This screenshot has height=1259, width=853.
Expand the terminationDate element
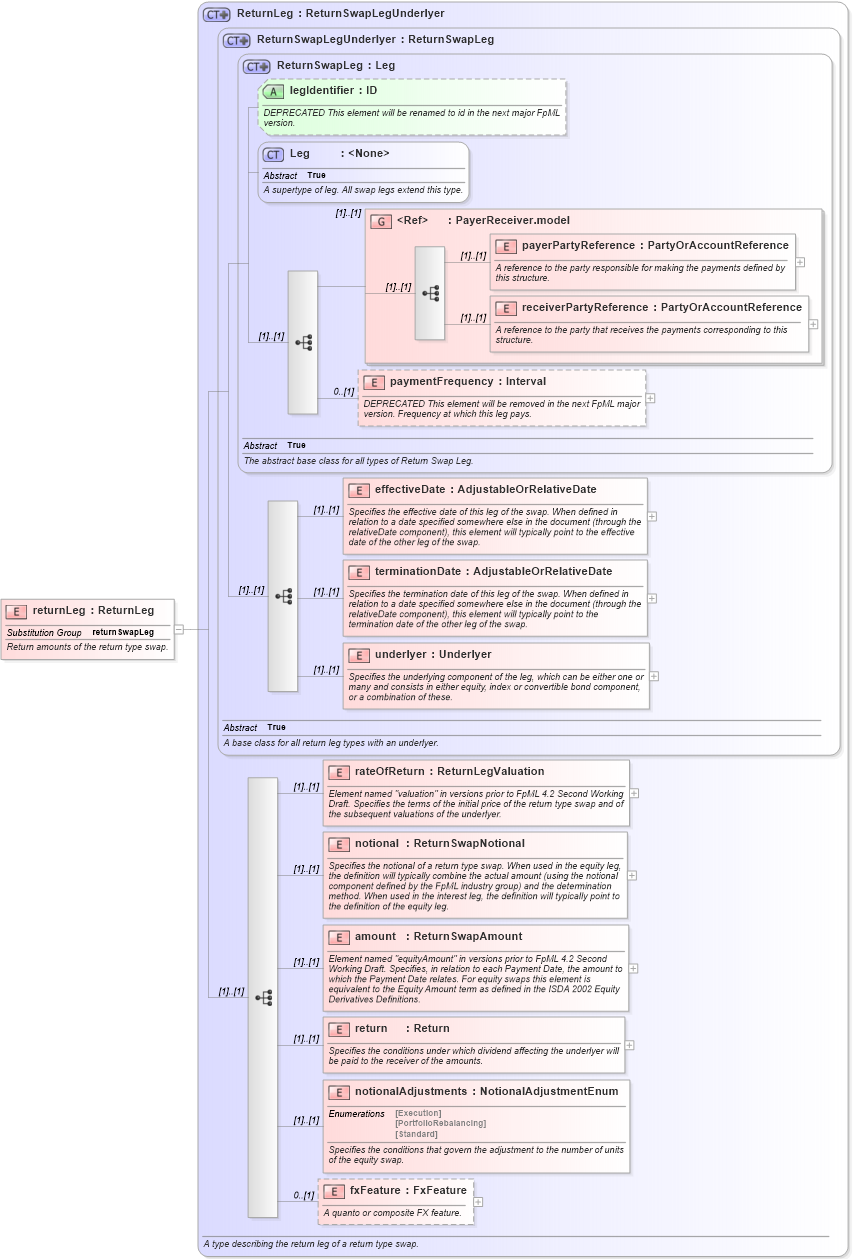tap(651, 599)
